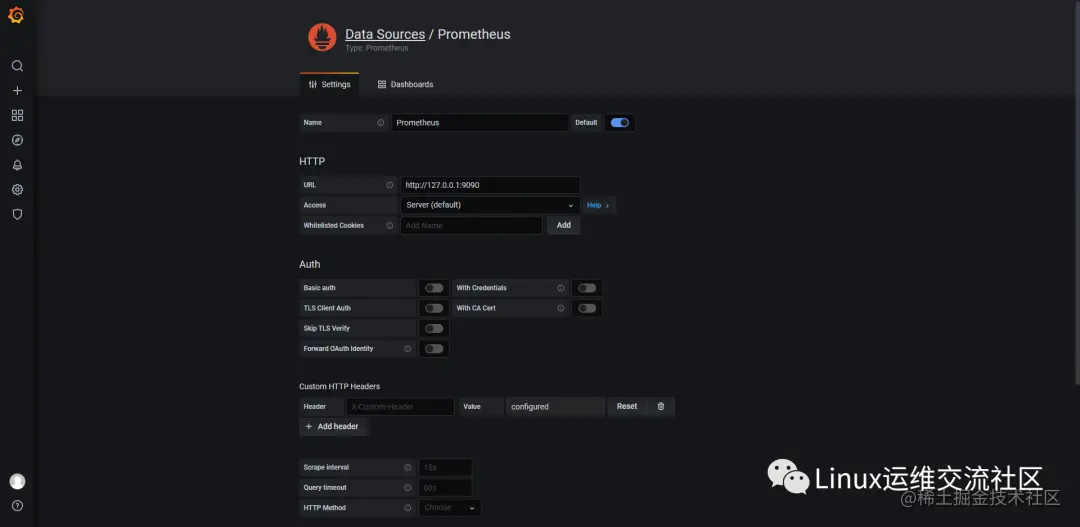Screen dimensions: 1080x527
Task: Open the Explore compass icon
Action: (x=18, y=141)
